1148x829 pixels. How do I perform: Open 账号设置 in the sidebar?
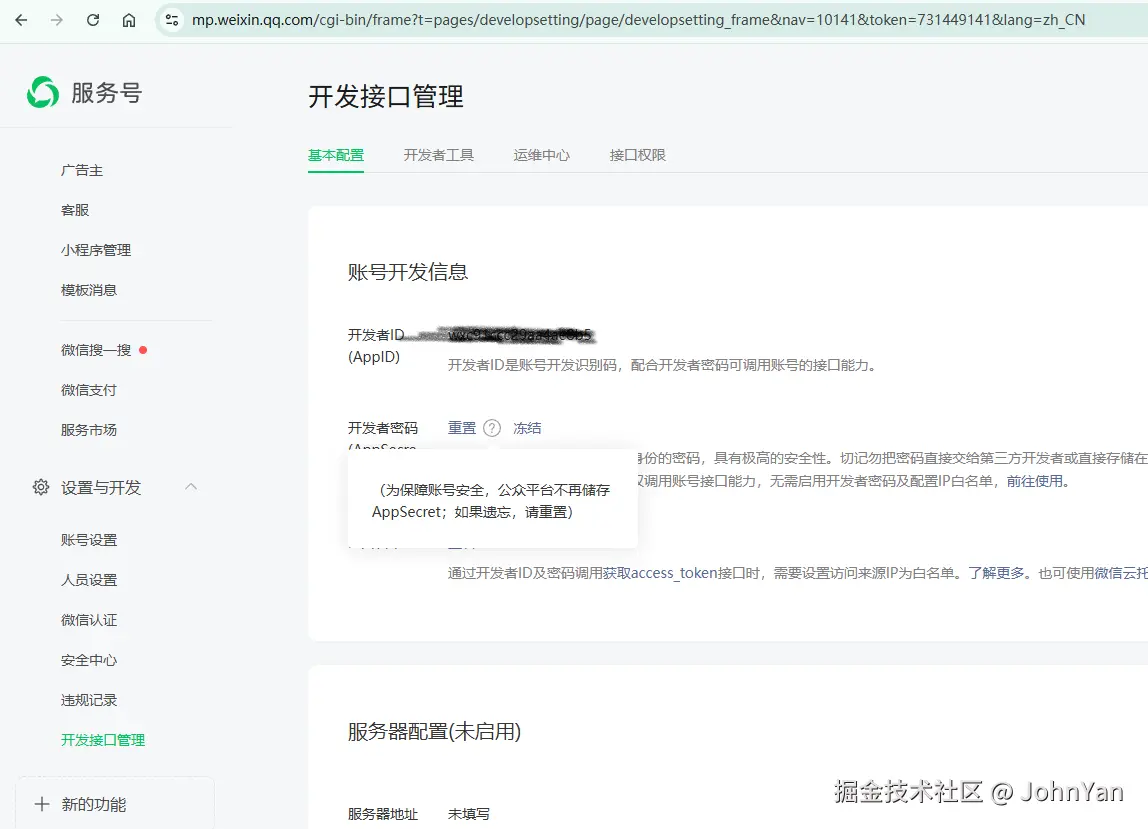pos(89,540)
